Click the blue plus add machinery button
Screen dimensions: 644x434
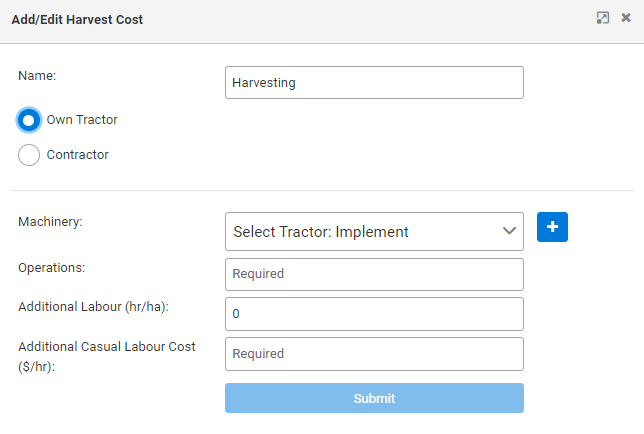(x=552, y=227)
